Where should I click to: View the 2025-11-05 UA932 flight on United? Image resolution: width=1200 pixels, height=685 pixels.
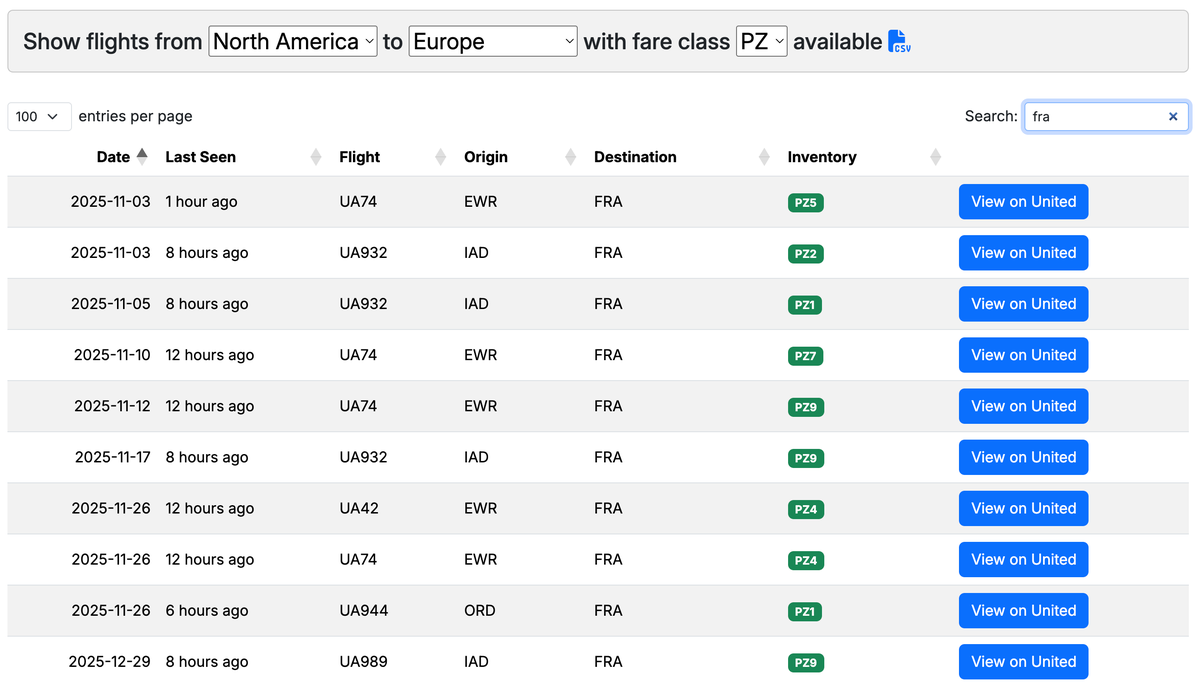click(x=1023, y=303)
